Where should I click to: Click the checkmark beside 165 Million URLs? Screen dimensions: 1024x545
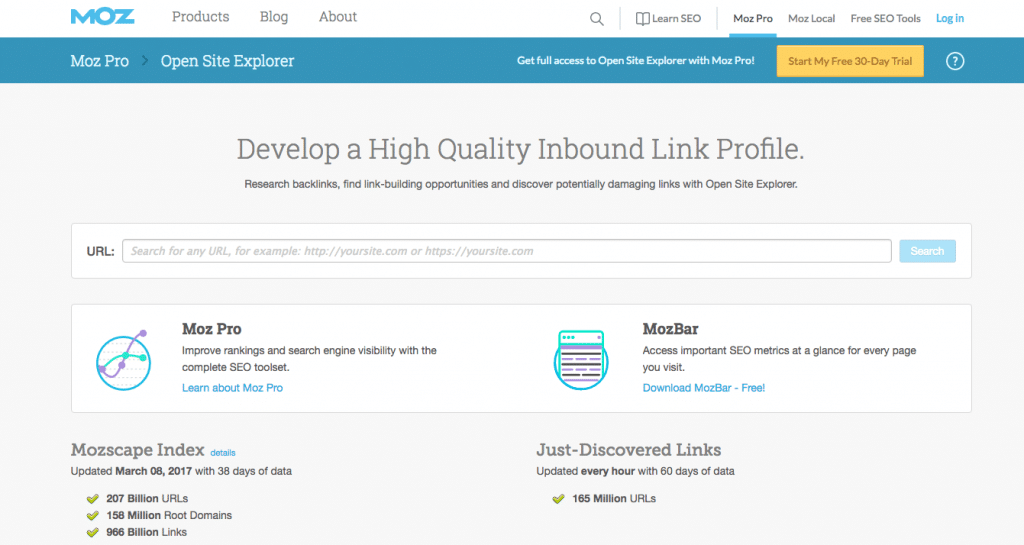tap(558, 499)
